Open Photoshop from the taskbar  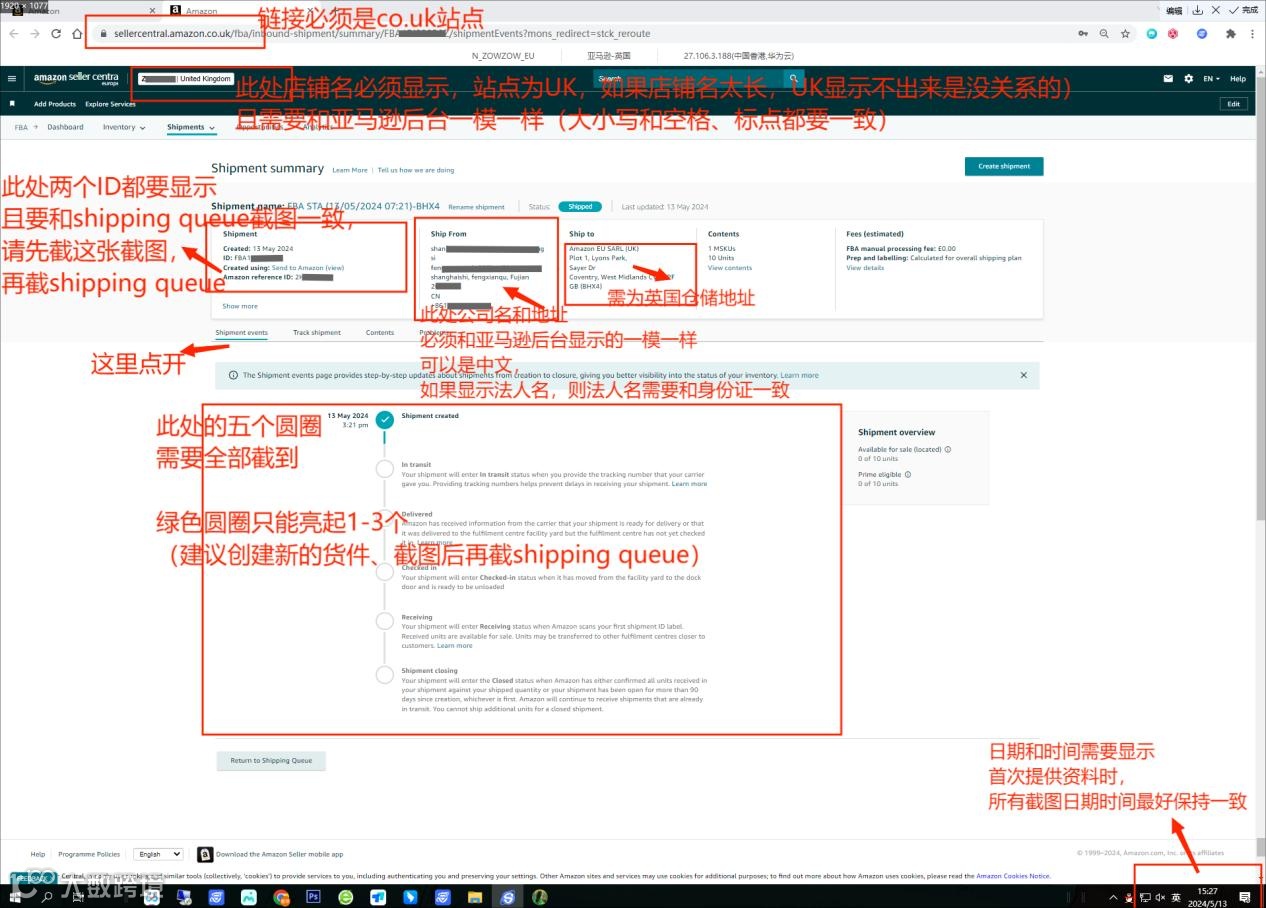pos(313,897)
